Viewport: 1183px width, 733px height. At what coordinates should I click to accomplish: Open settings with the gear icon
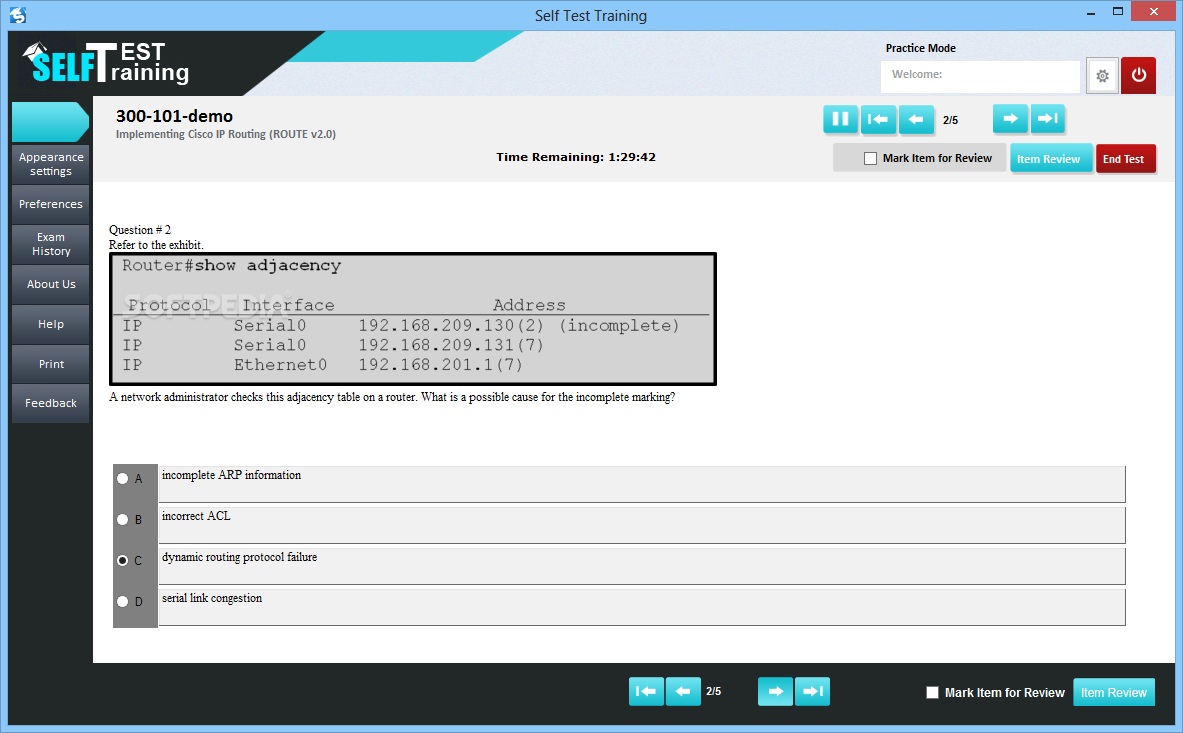[x=1102, y=75]
